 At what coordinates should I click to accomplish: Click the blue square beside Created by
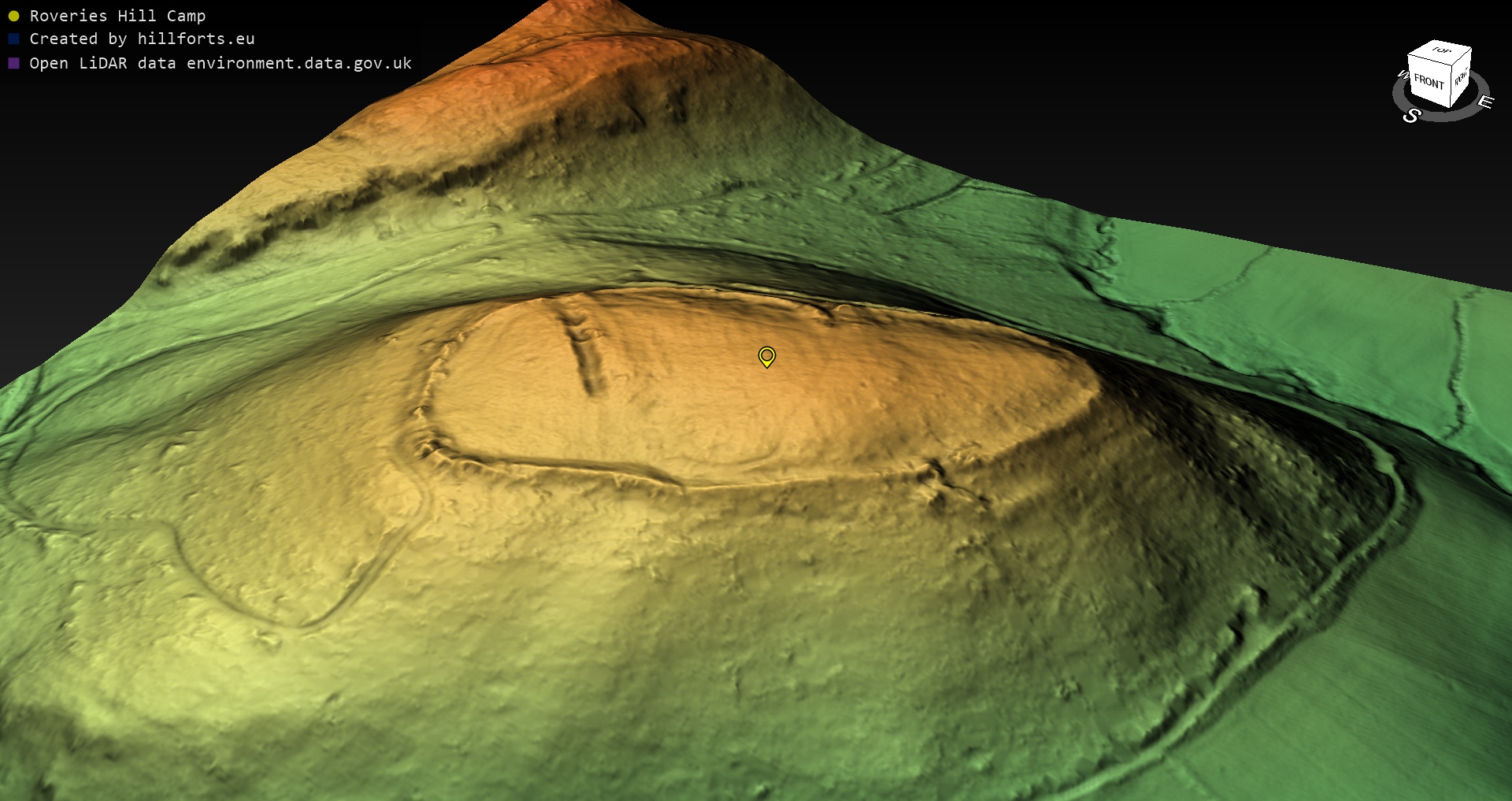pos(13,39)
